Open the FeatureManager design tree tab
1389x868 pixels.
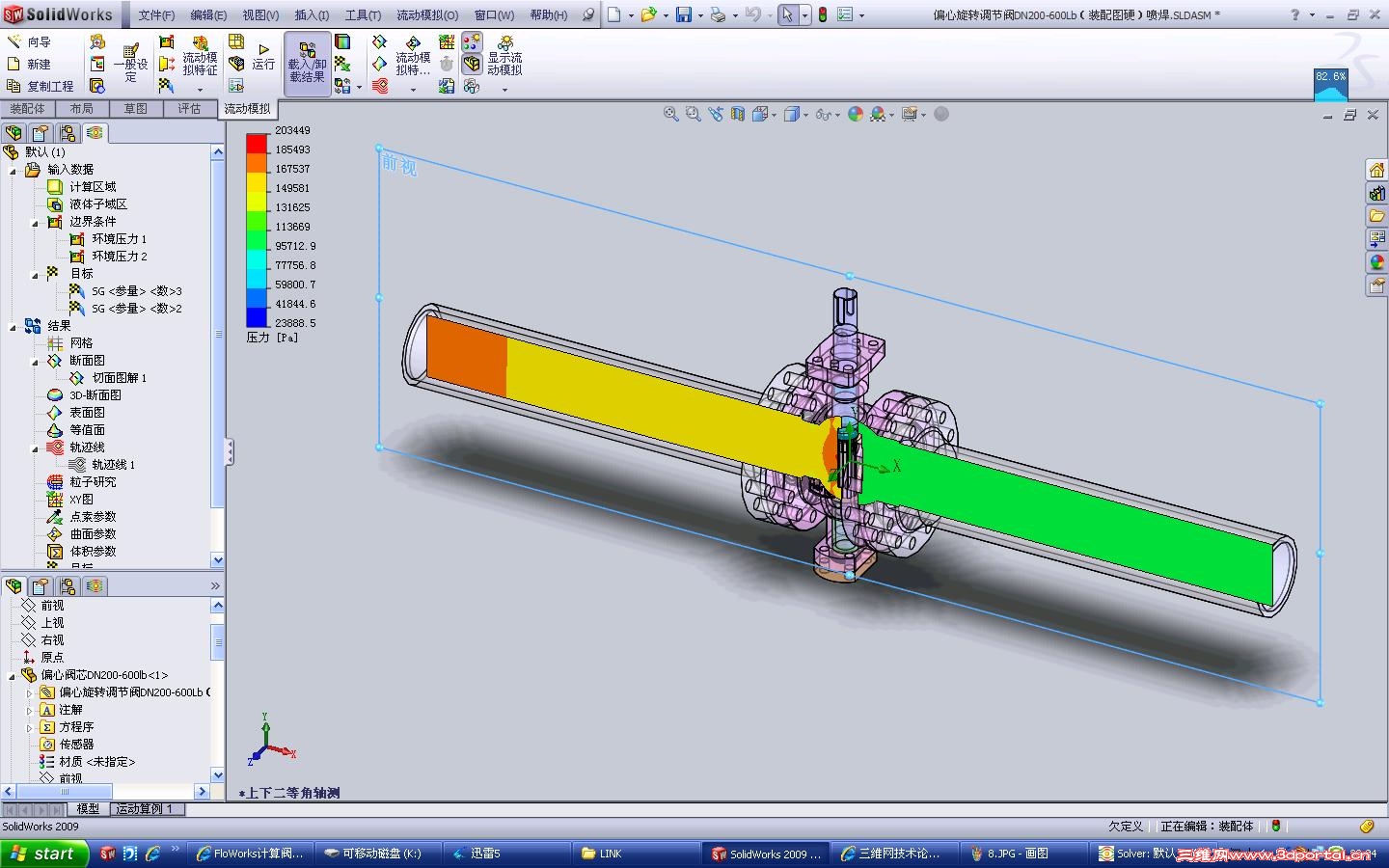(x=14, y=133)
